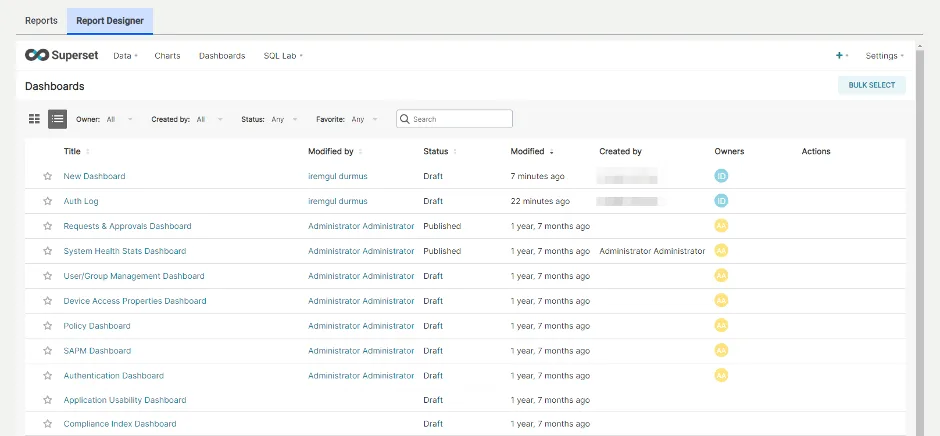The height and width of the screenshot is (436, 940).
Task: Sort the table by Title
Action: coord(77,151)
